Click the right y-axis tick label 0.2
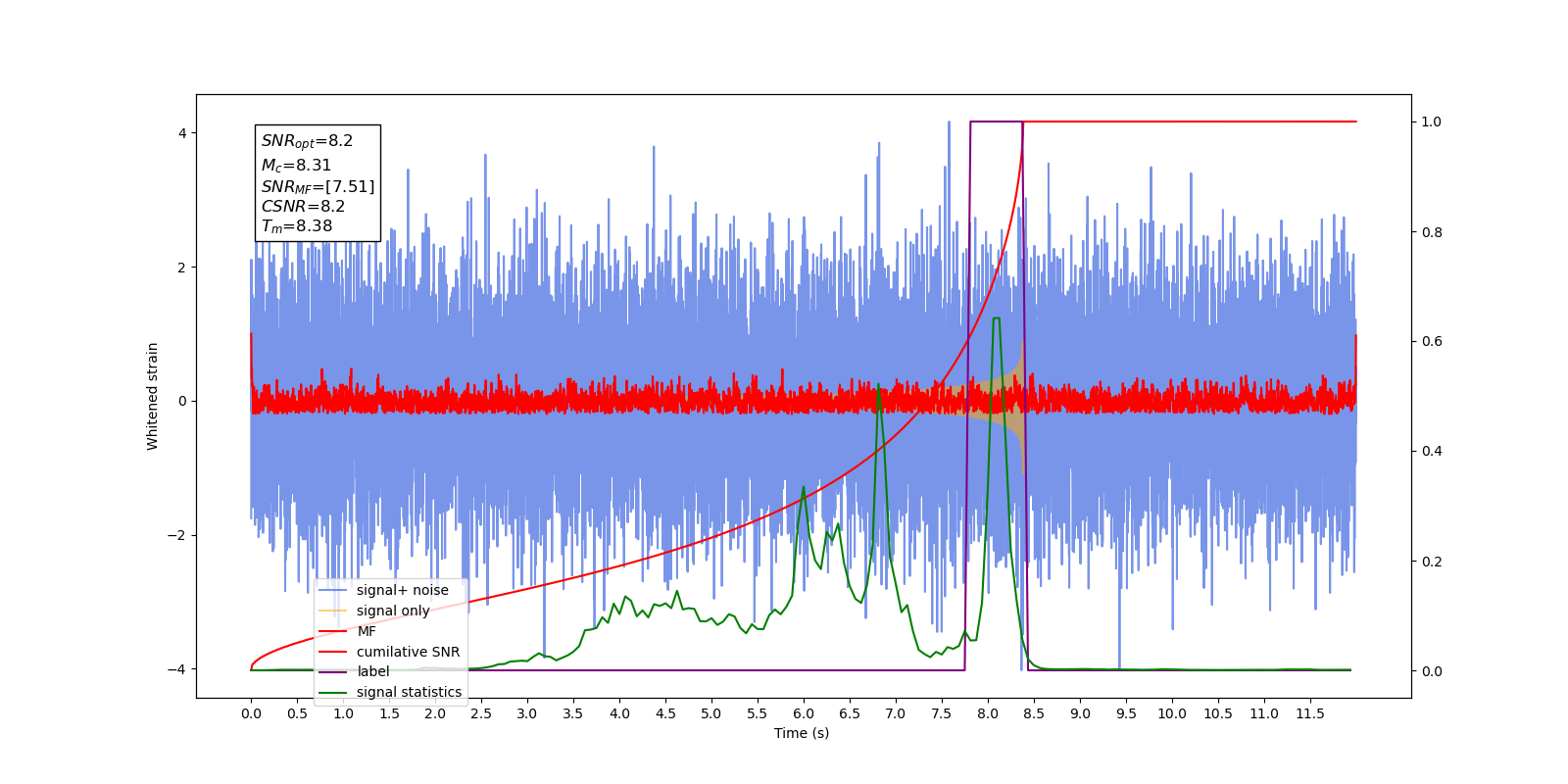The height and width of the screenshot is (784, 1568). [x=1432, y=562]
